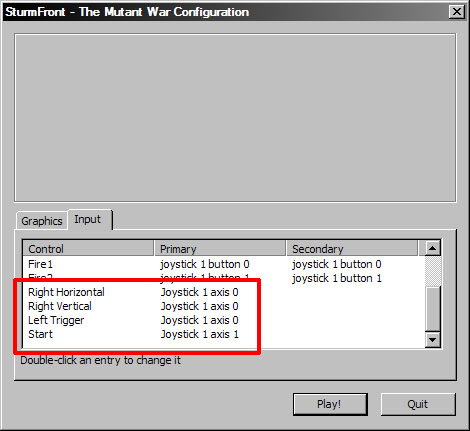
Task: Click Fire1 primary joystick 1 button 0
Action: click(205, 264)
